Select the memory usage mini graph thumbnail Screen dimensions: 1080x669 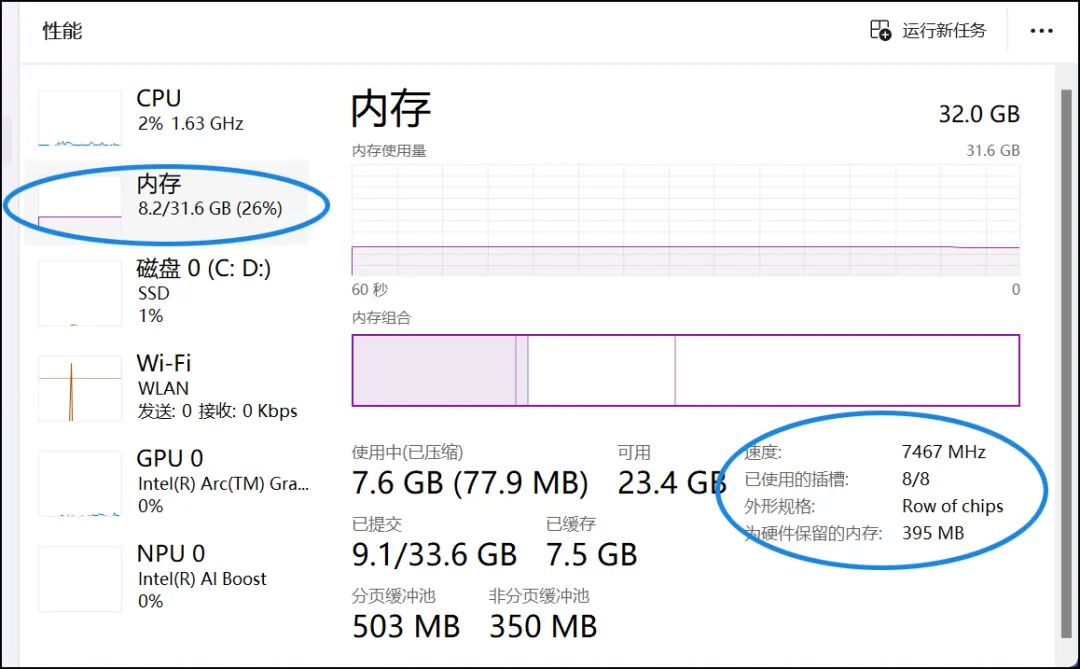(x=80, y=201)
